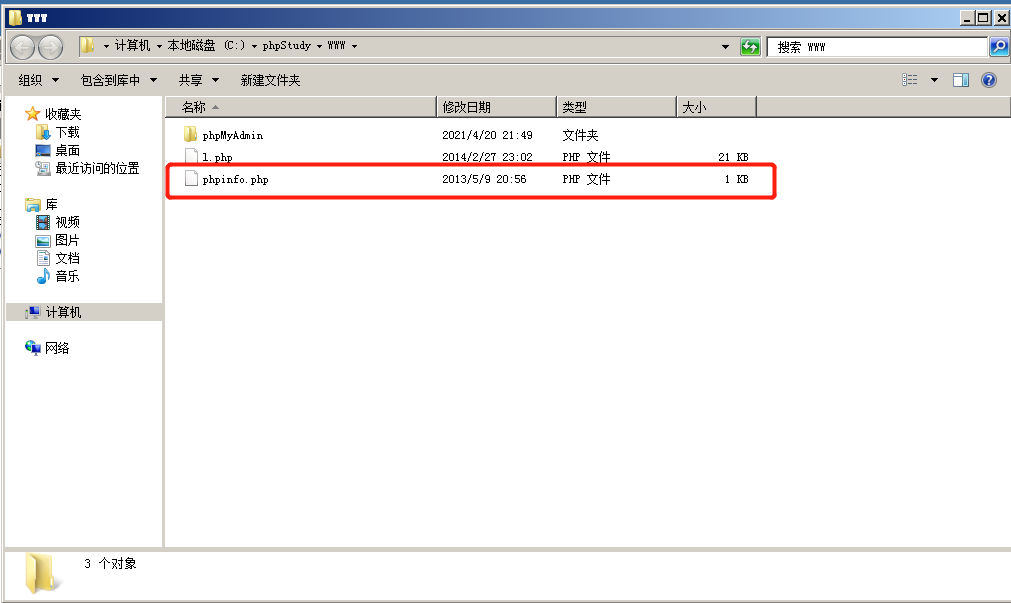Image resolution: width=1011 pixels, height=603 pixels.
Task: Click the change view icon
Action: [x=910, y=80]
